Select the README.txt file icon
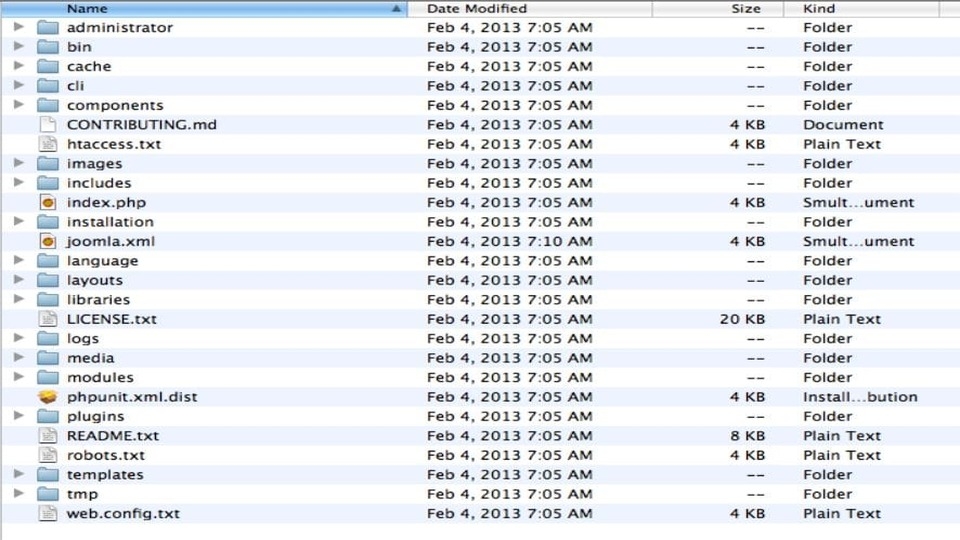960x540 pixels. click(48, 436)
